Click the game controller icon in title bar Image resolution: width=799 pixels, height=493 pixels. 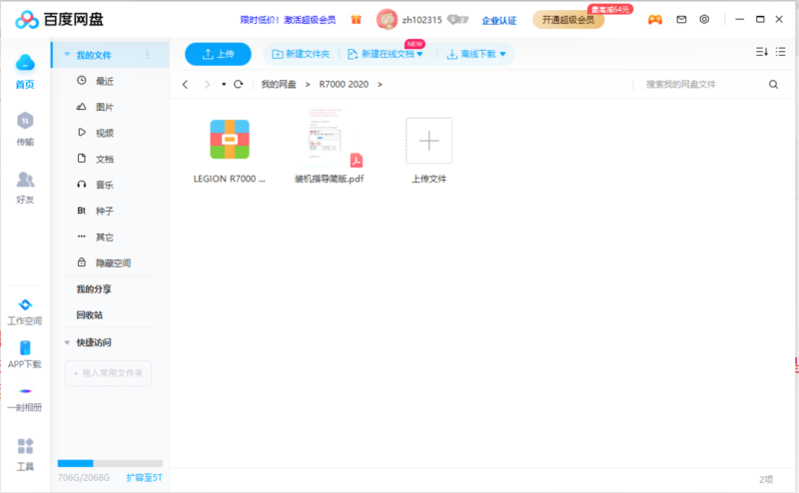coord(655,19)
